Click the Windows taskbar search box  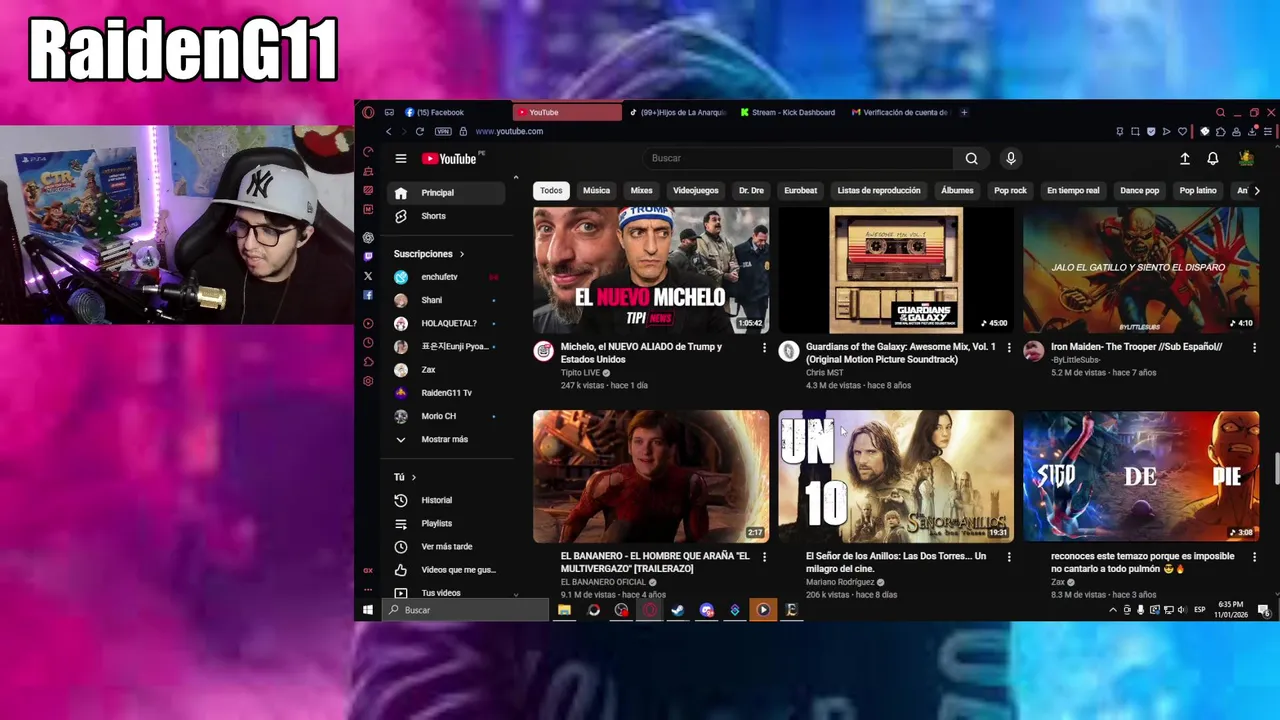(466, 610)
